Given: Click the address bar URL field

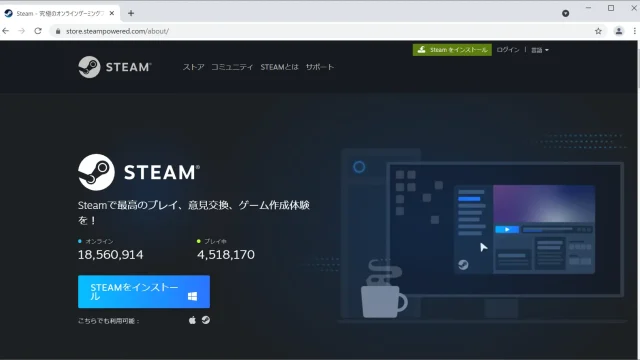Looking at the screenshot, I should pyautogui.click(x=322, y=31).
